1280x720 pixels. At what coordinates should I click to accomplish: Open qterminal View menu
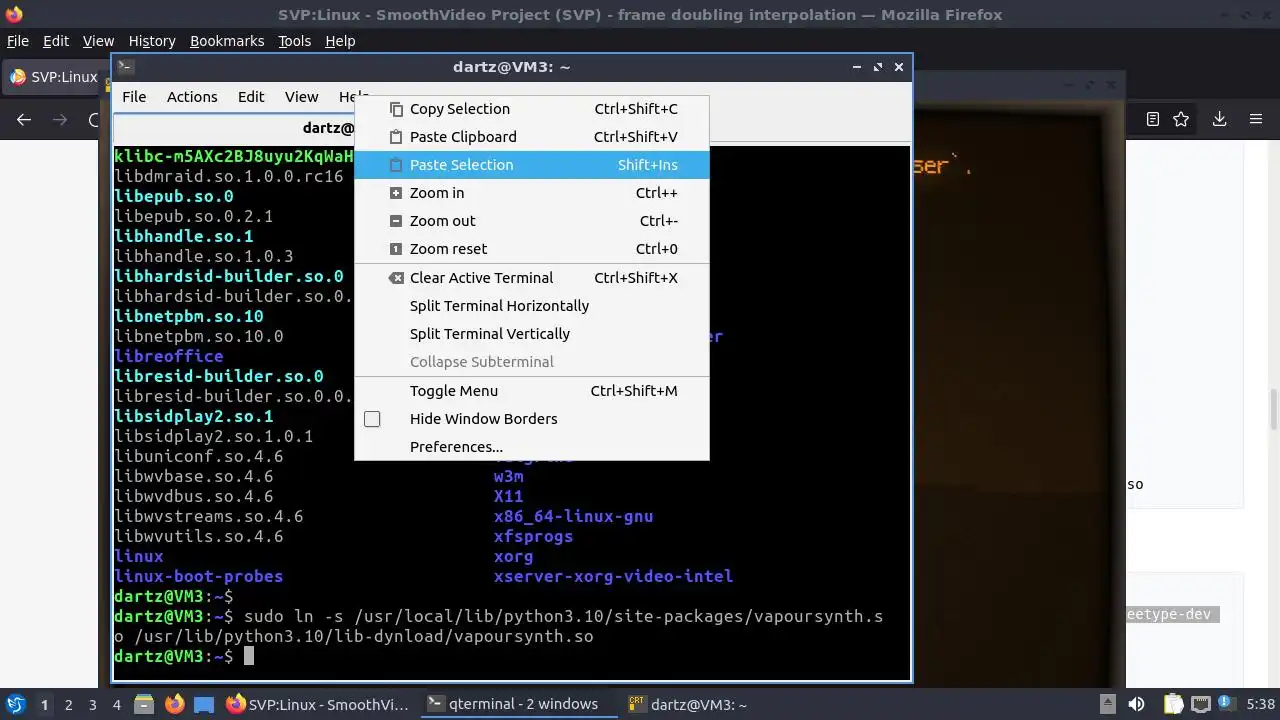pyautogui.click(x=301, y=97)
